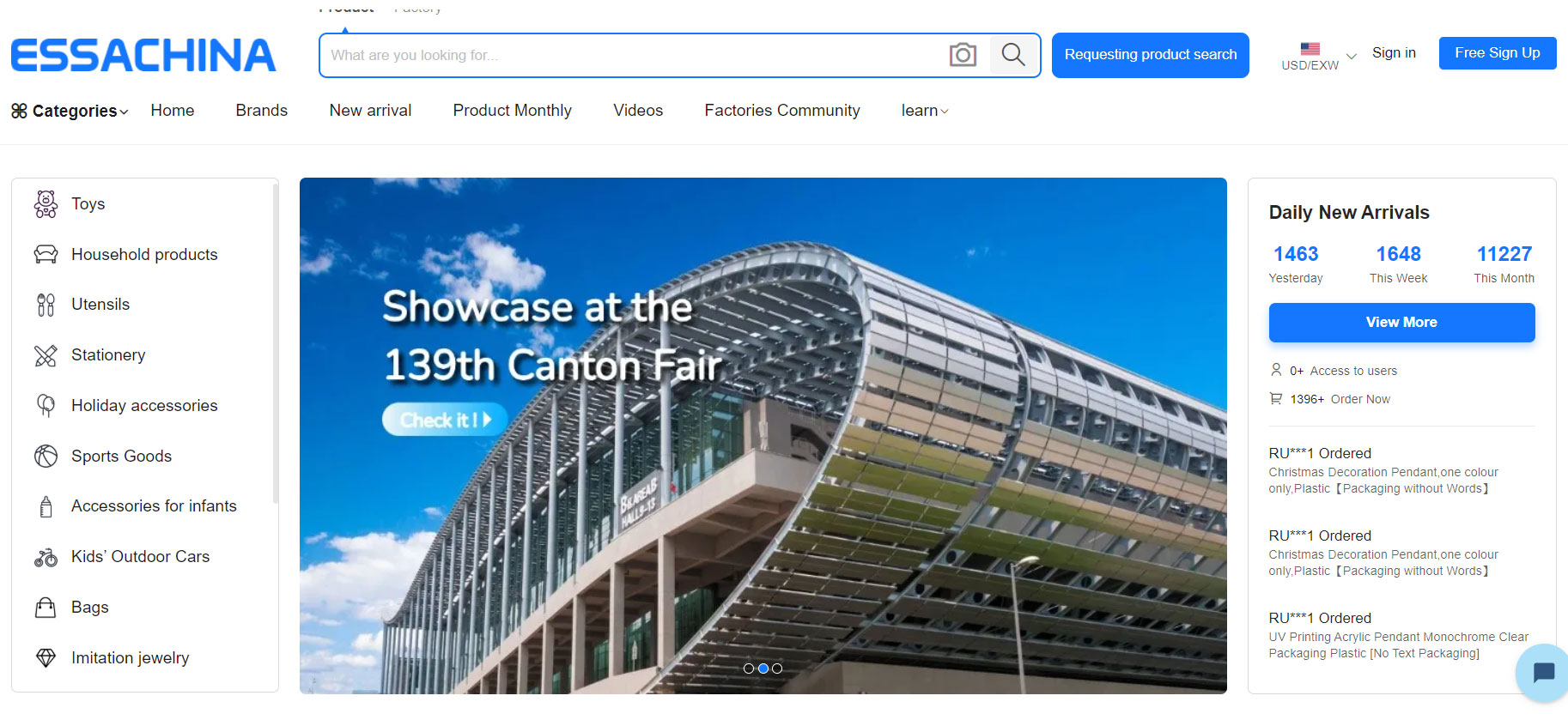
Task: Open the chat support bubble icon
Action: point(1543,672)
